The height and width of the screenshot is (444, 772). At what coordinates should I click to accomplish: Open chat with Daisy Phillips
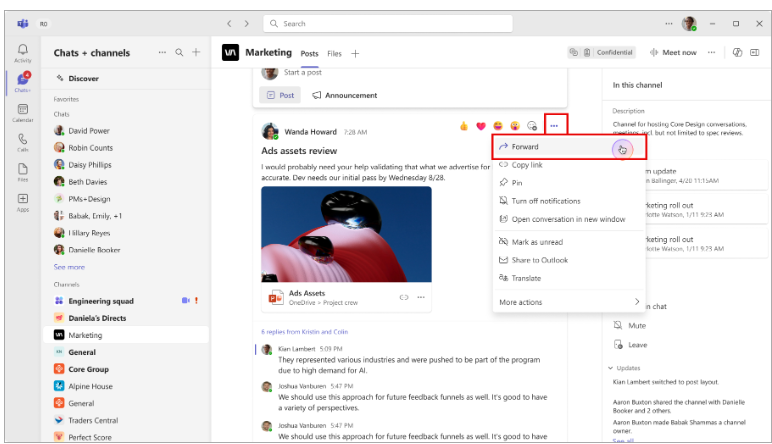tap(126, 164)
